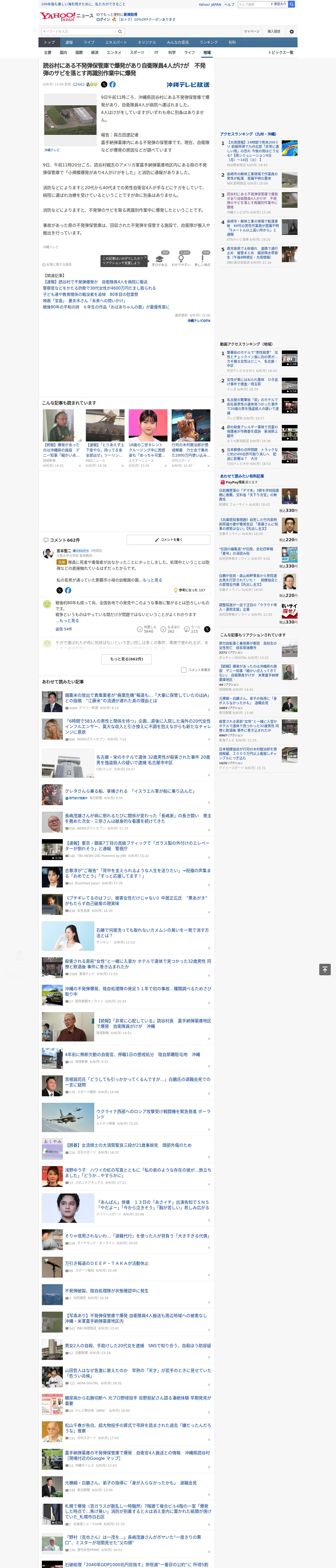
Task: Click the コメントを書く button
Action: pos(169,540)
